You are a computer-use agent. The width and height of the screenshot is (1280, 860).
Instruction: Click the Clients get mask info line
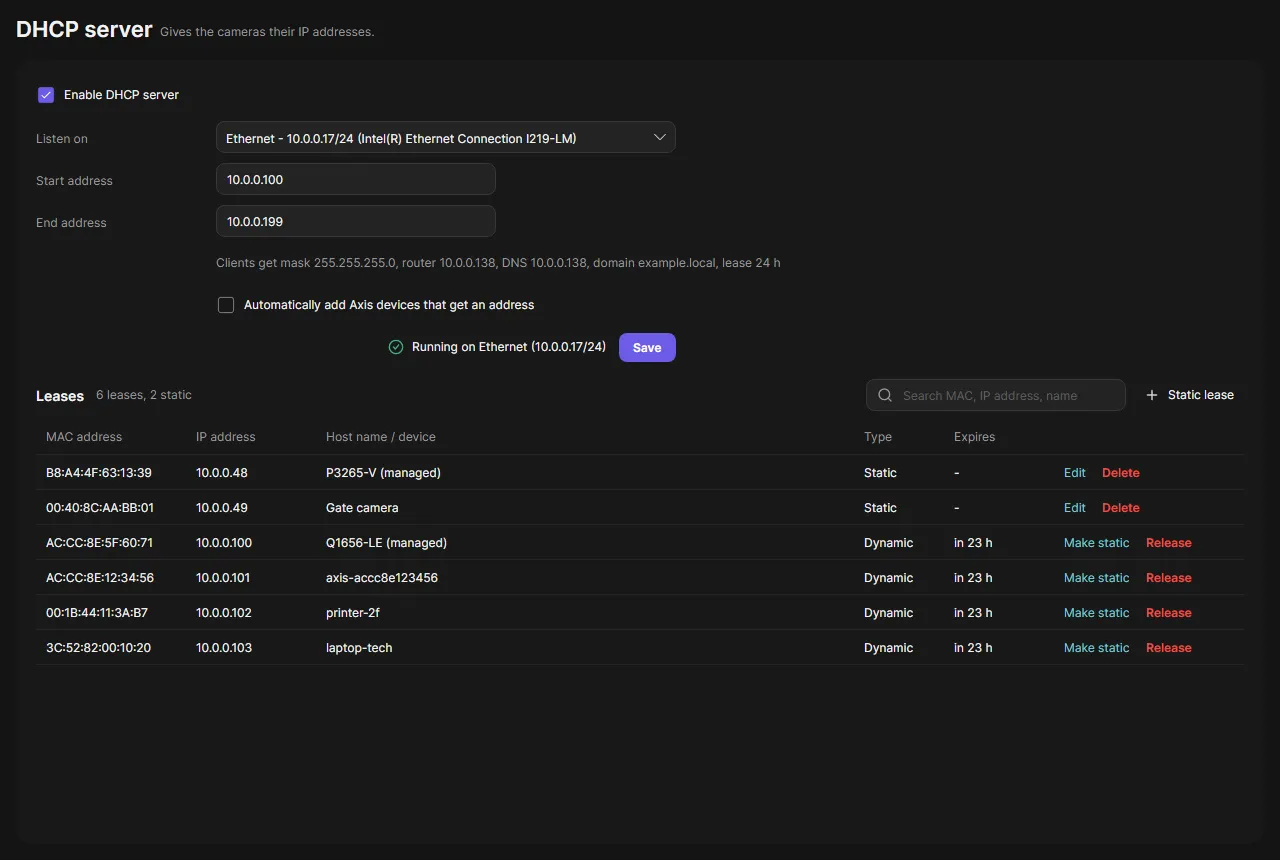[498, 263]
